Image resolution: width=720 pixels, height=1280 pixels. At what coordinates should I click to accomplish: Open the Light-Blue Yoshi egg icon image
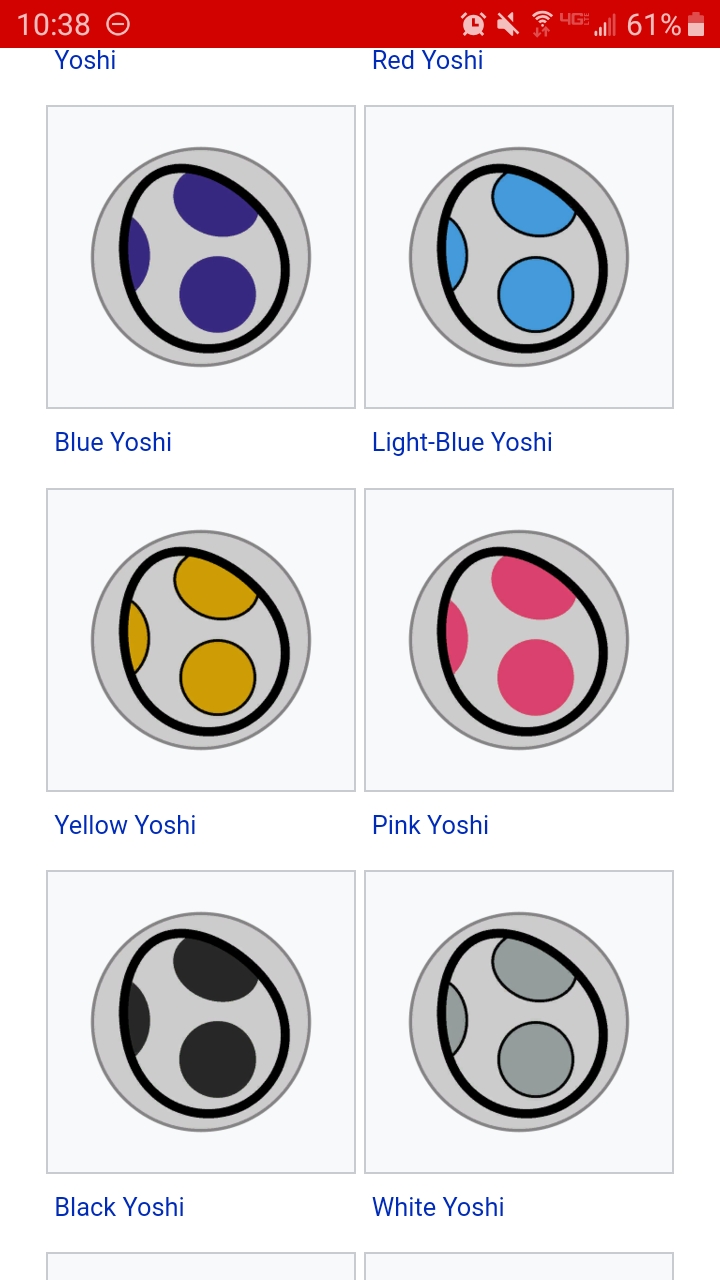click(519, 257)
